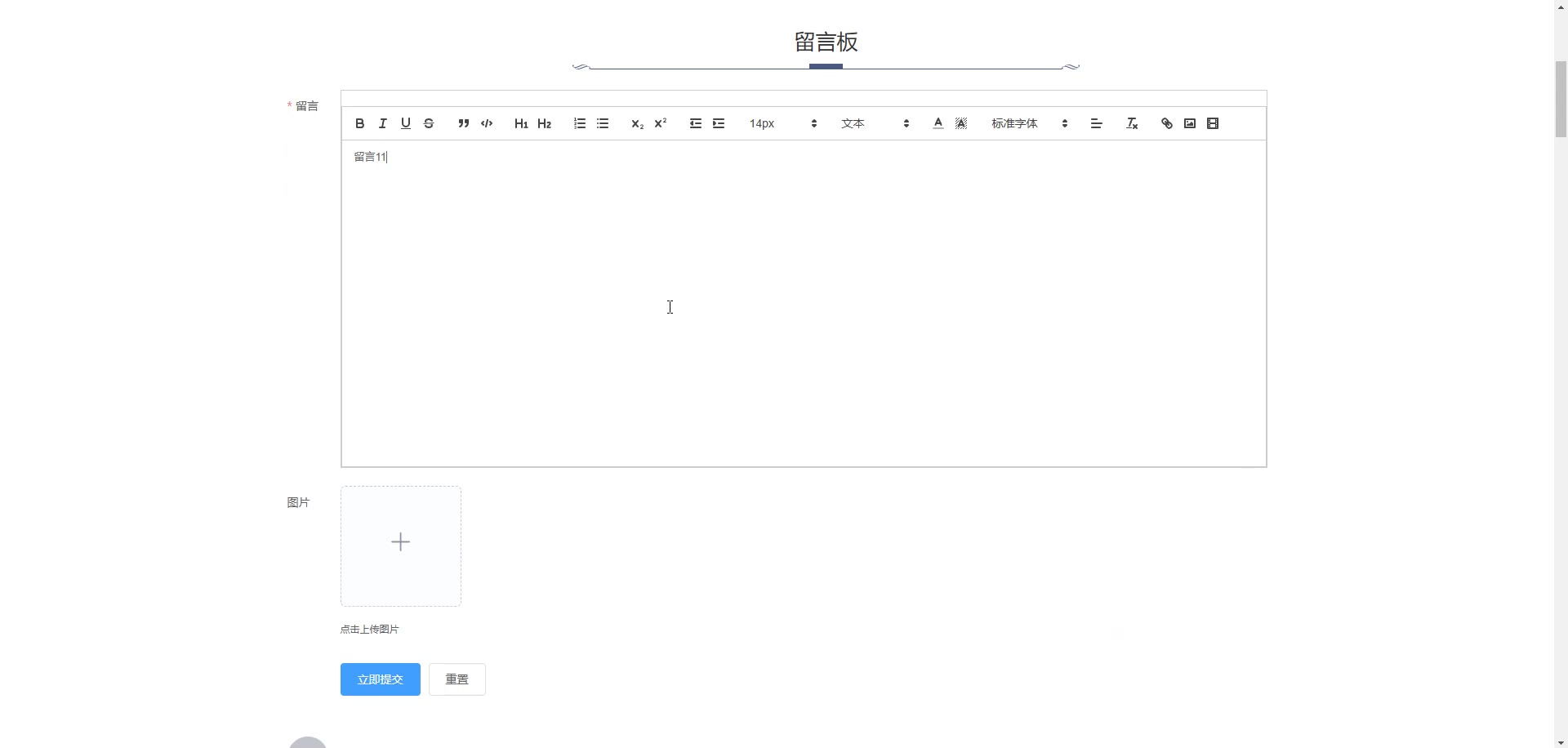Insert an image into the editor

click(1190, 123)
